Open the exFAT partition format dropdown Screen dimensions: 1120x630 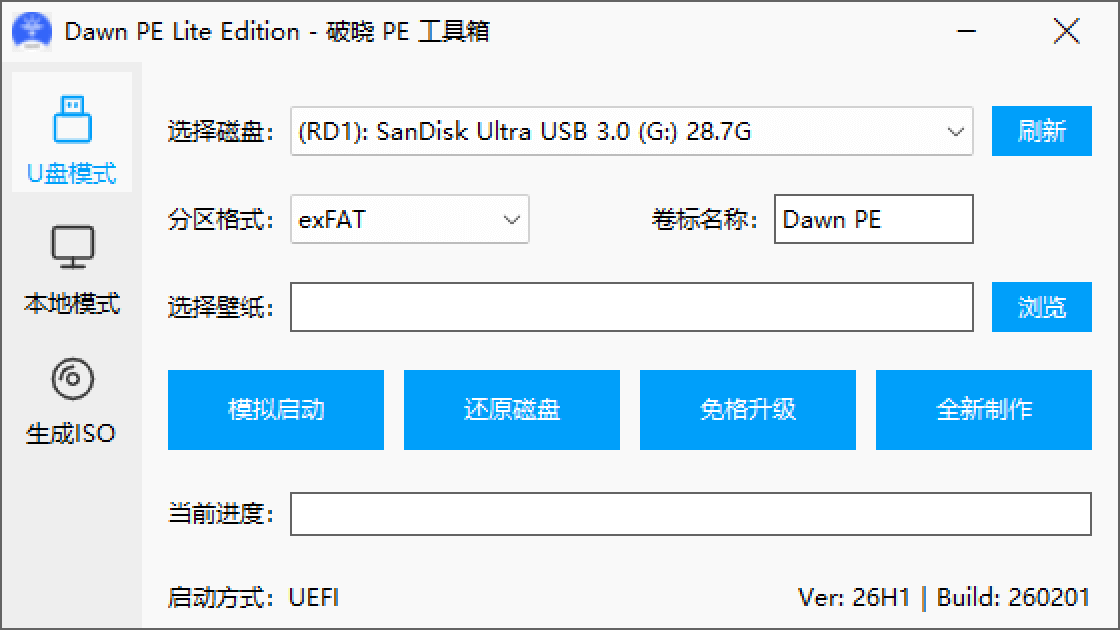[x=409, y=219]
